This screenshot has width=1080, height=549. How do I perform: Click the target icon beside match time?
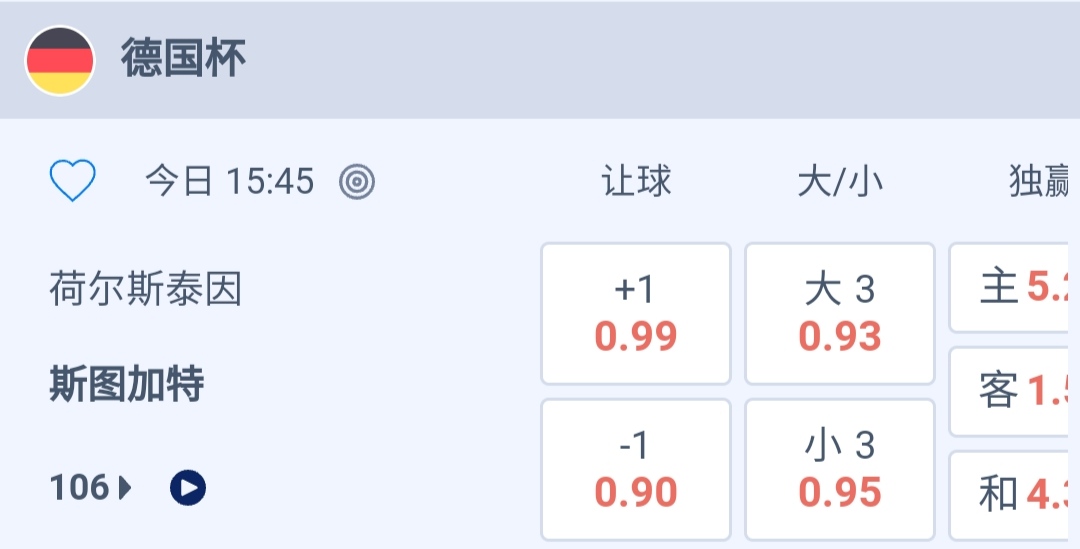click(357, 181)
